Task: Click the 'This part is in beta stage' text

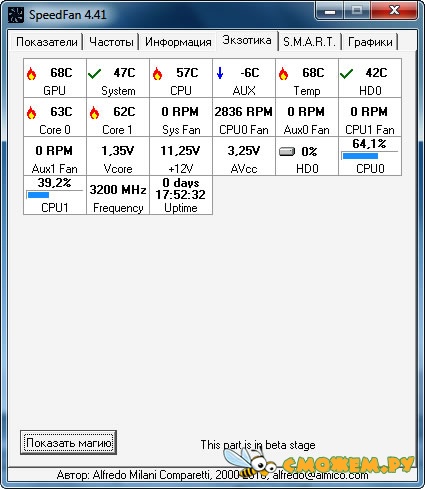Action: (258, 445)
